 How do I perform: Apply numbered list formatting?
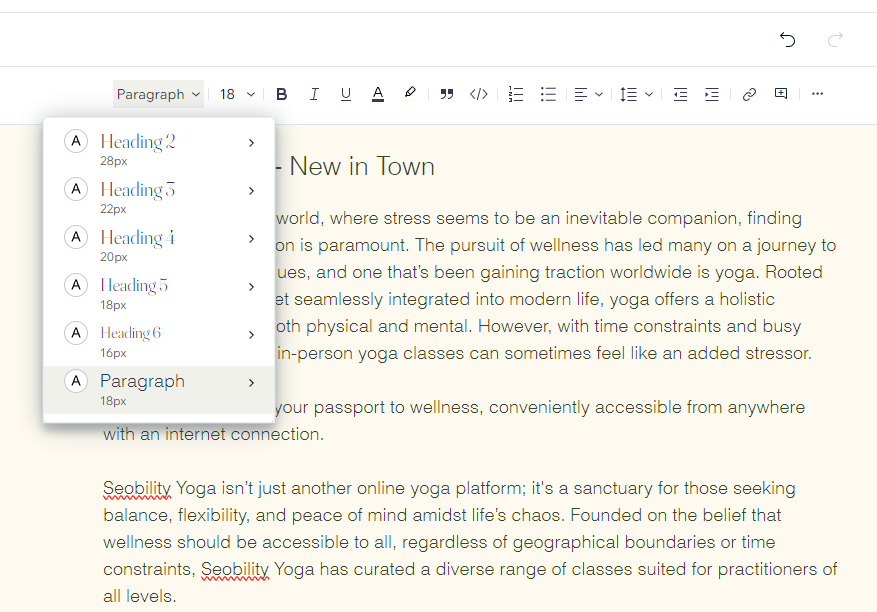(x=516, y=94)
